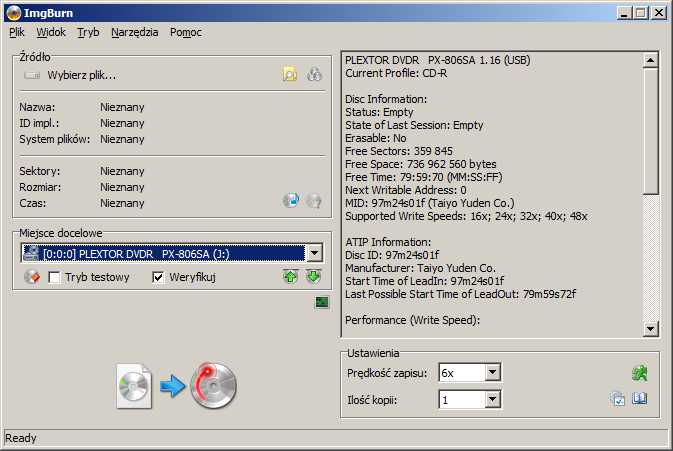673x451 pixels.
Task: Close the ImgBurn window
Action: pos(659,13)
